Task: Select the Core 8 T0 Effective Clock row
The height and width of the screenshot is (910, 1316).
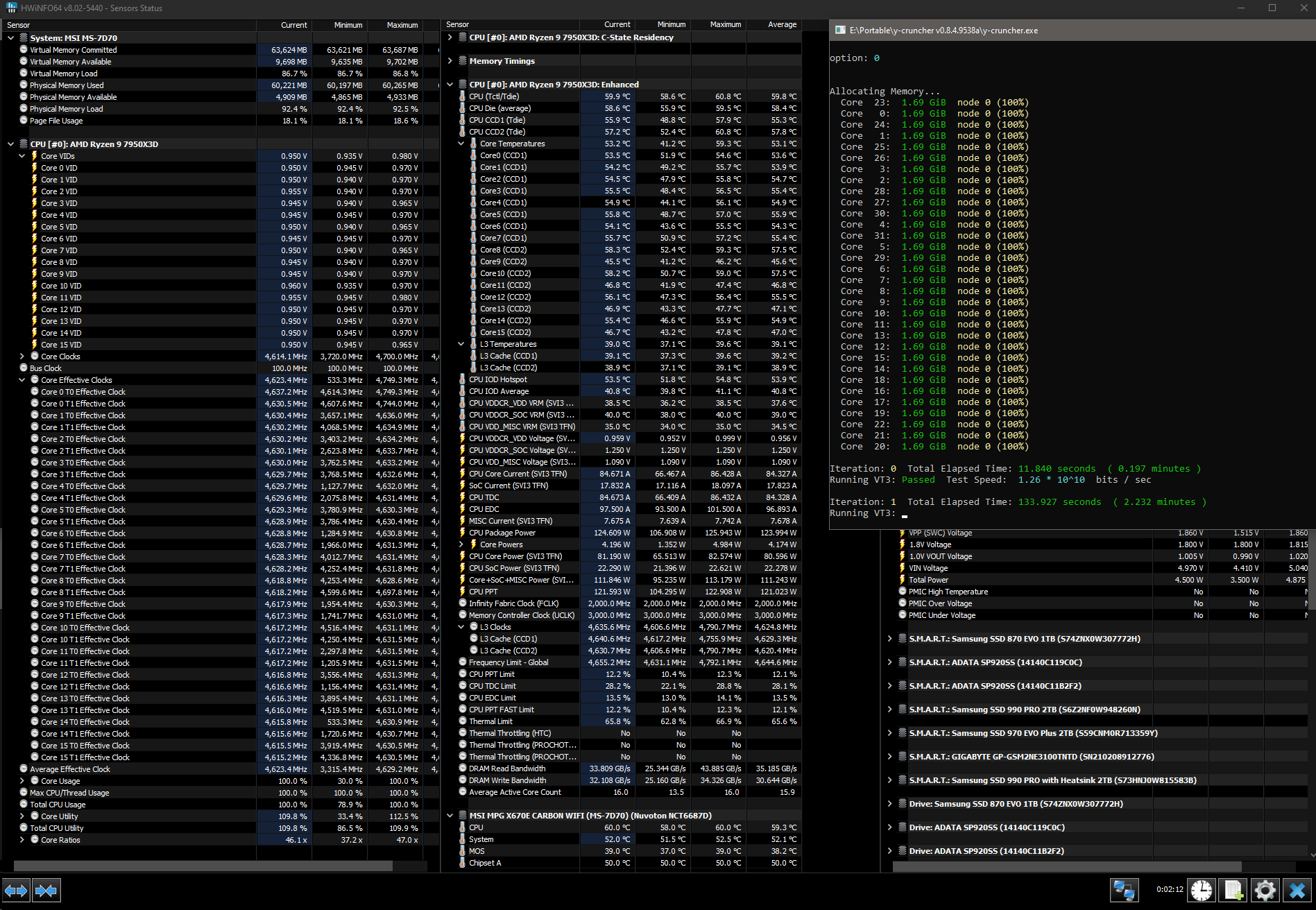Action: (x=221, y=581)
